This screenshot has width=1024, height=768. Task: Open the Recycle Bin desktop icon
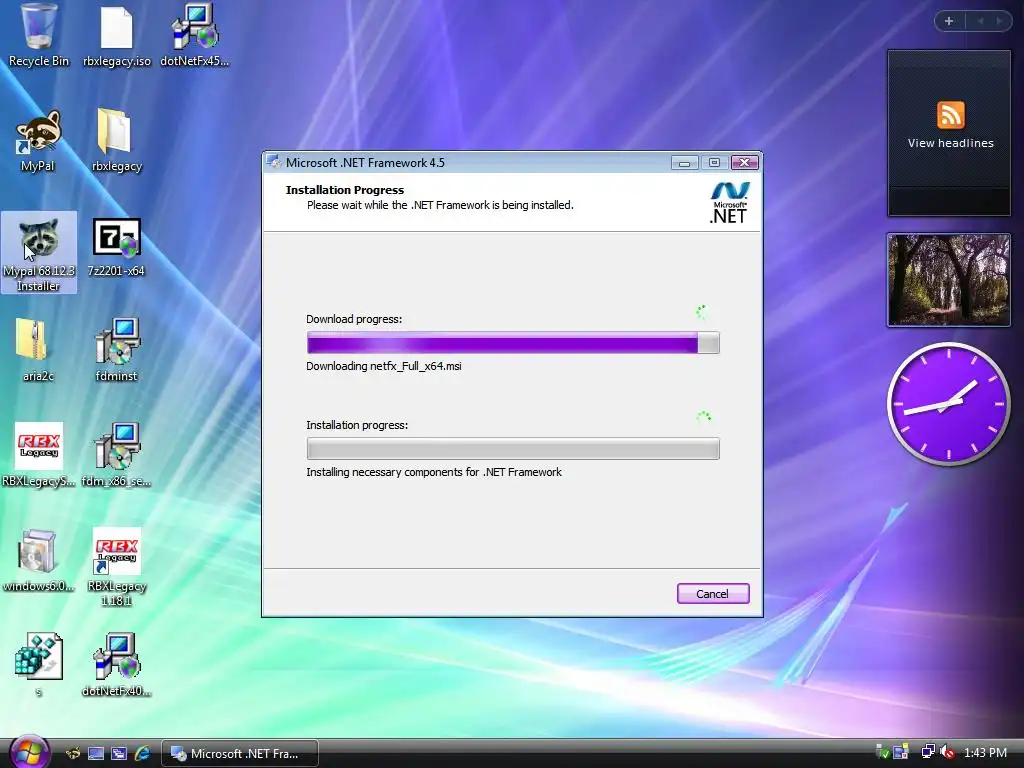click(x=39, y=35)
